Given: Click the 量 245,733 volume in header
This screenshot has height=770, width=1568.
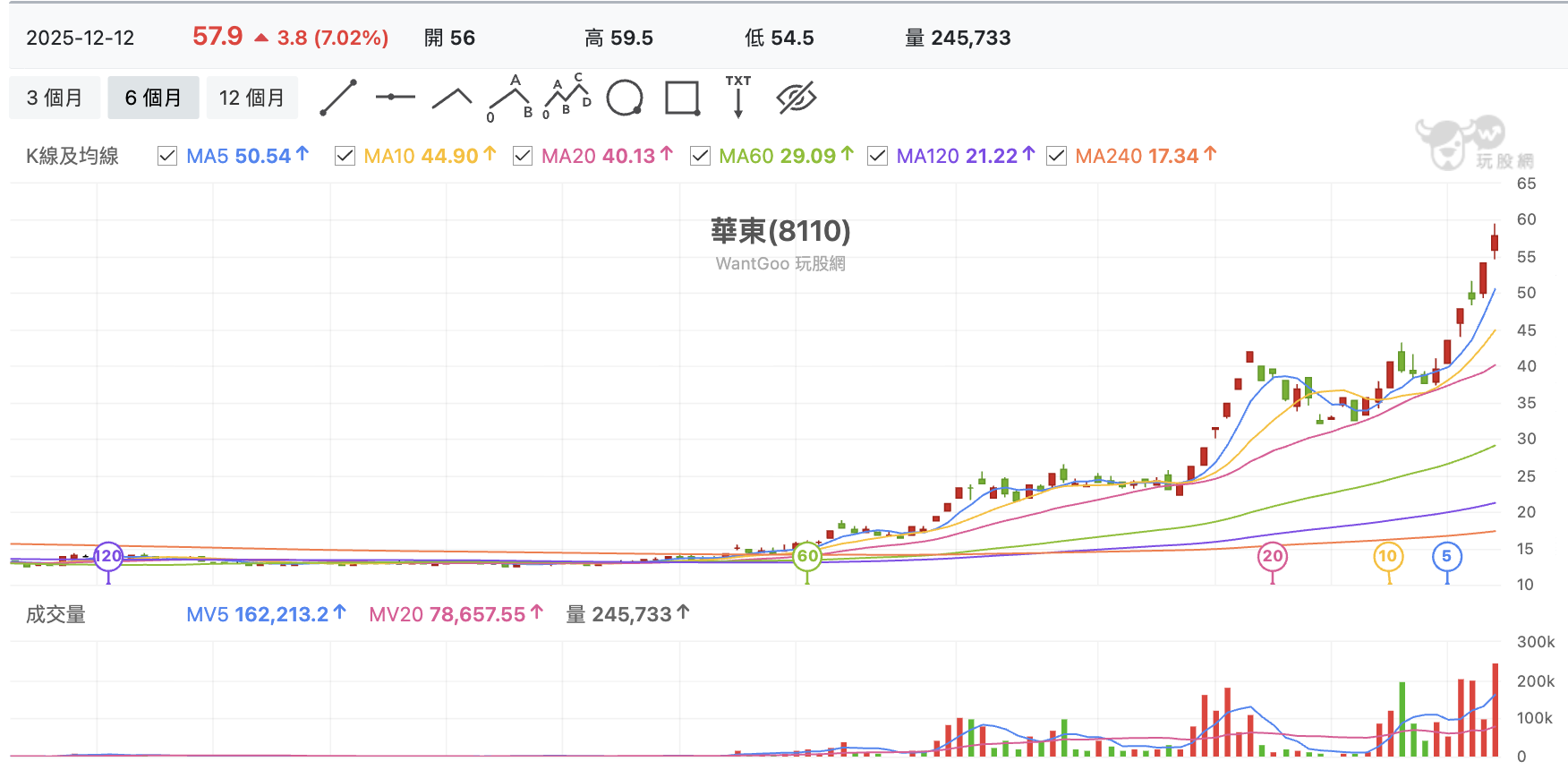Looking at the screenshot, I should tap(958, 38).
